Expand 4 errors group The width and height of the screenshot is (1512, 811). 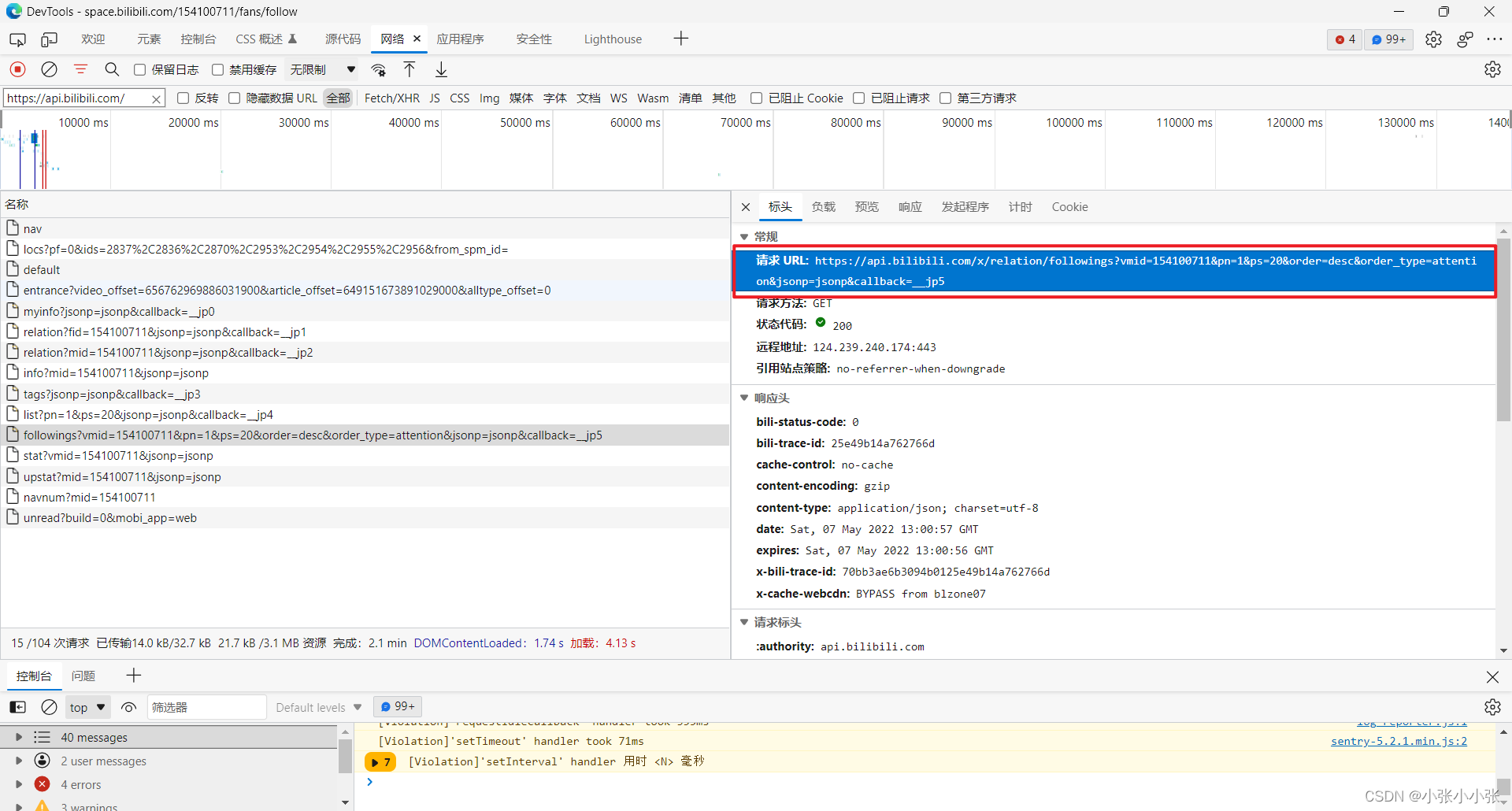coord(19,785)
